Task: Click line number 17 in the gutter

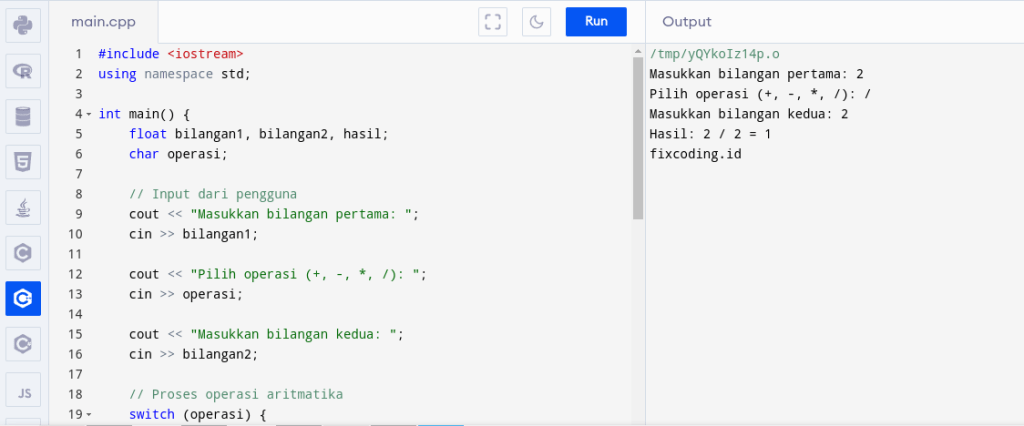Action: [75, 374]
